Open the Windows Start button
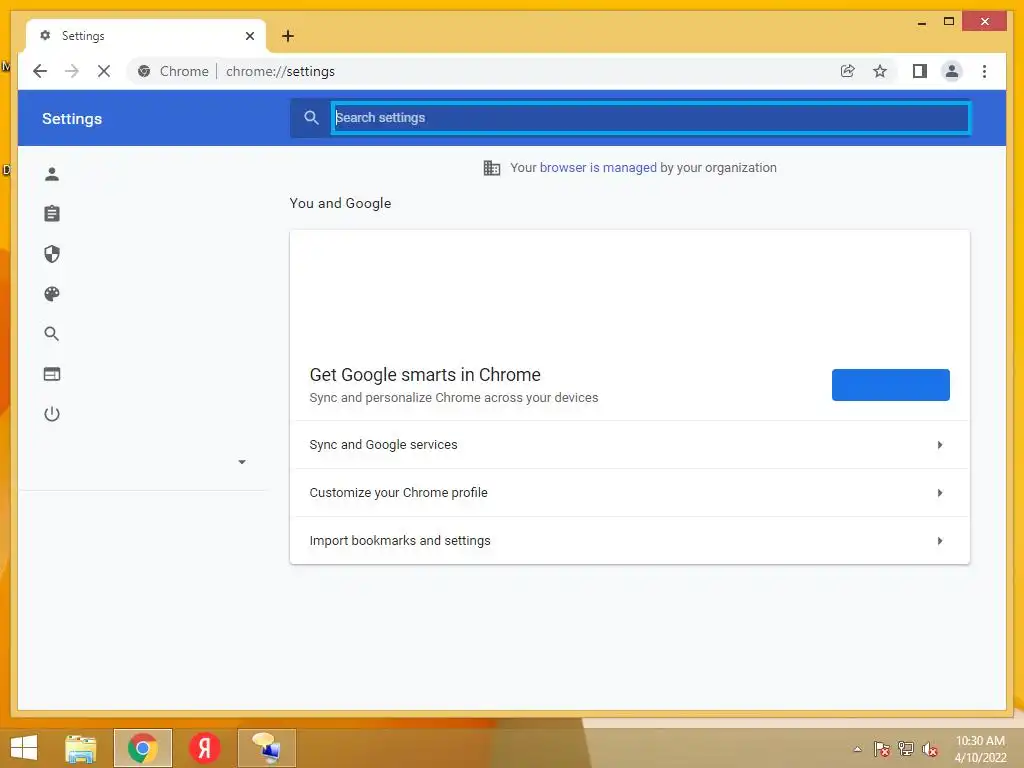Viewport: 1024px width, 768px height. pyautogui.click(x=24, y=748)
